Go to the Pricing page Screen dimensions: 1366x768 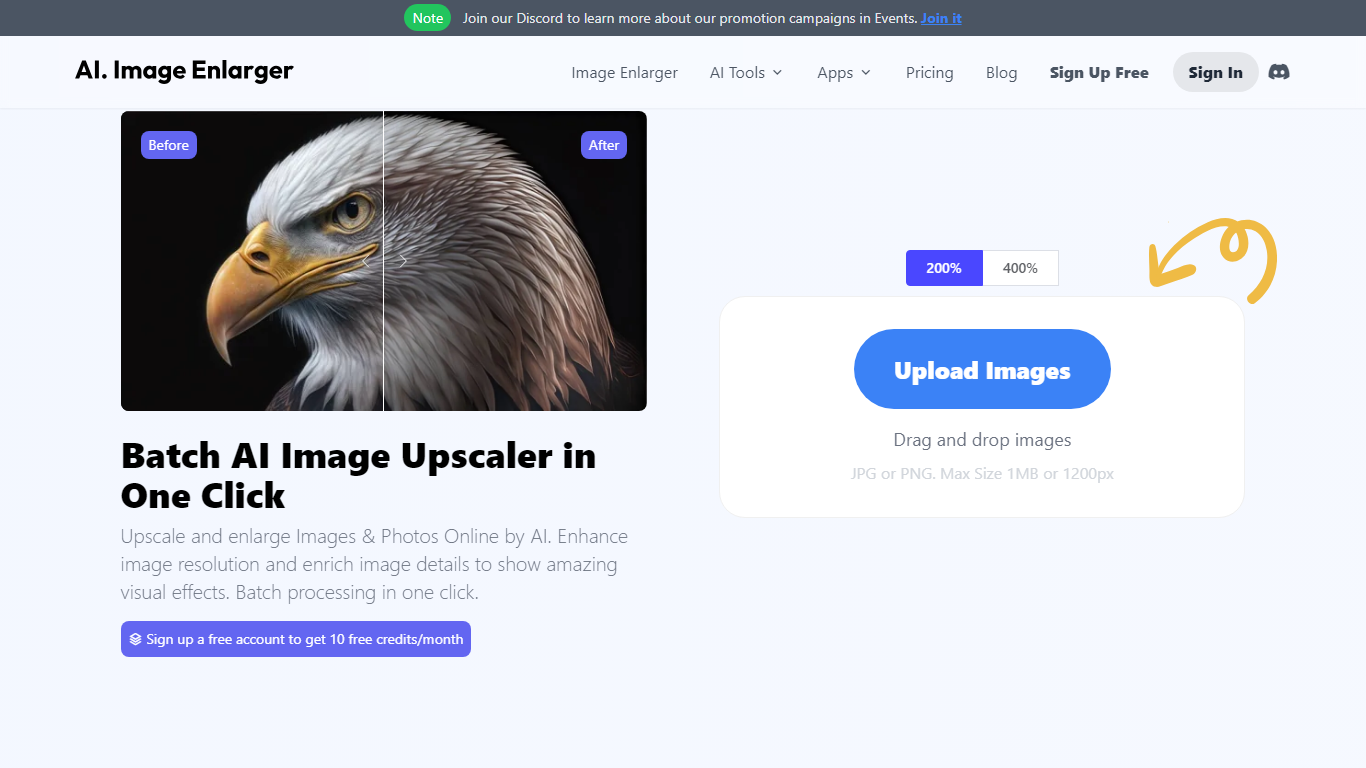(929, 73)
